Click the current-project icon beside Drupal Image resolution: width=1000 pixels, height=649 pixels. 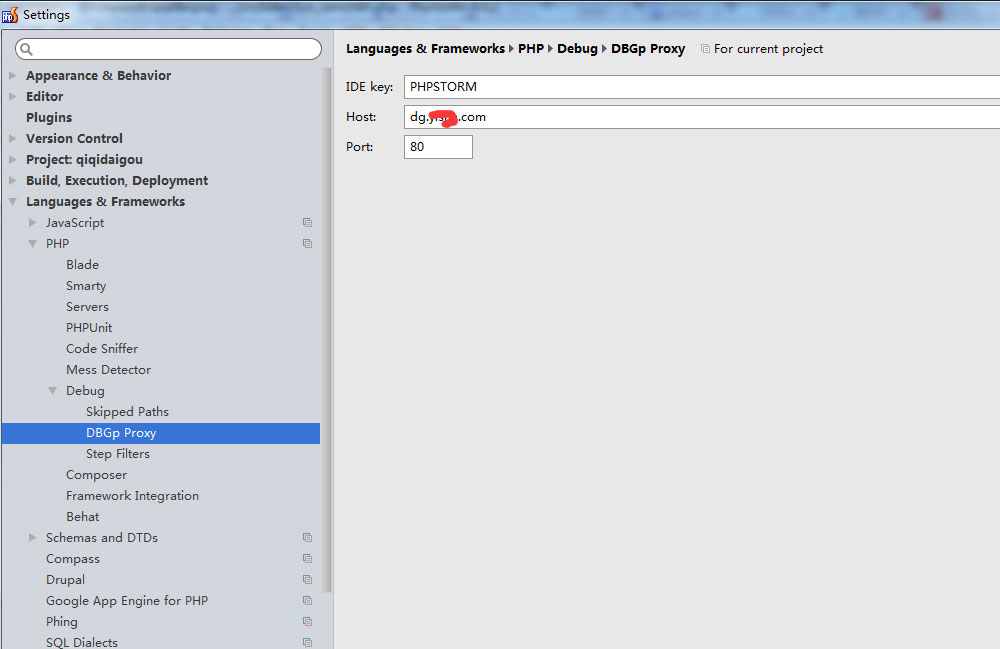[x=307, y=579]
